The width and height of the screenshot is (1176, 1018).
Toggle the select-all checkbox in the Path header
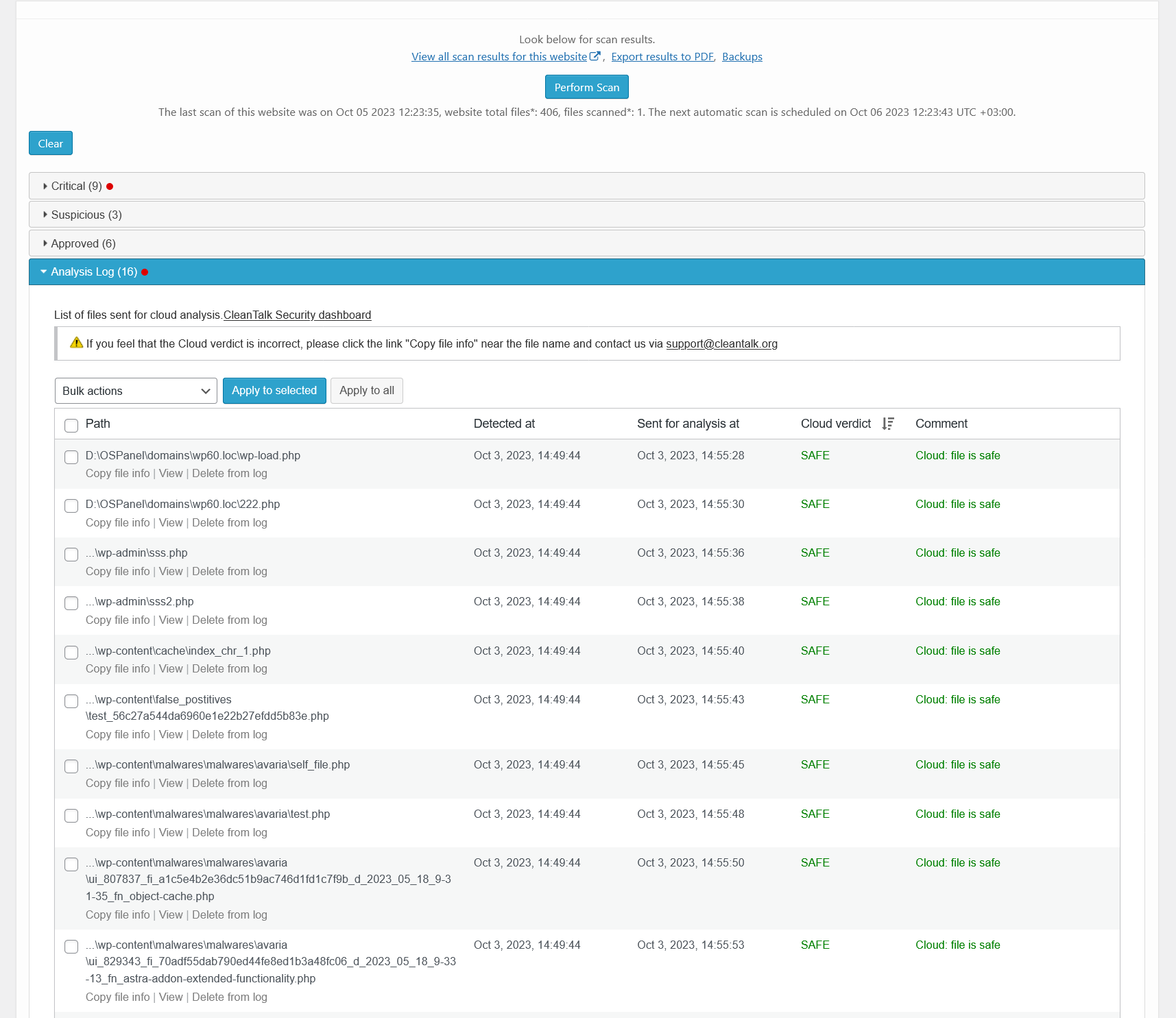pos(71,425)
